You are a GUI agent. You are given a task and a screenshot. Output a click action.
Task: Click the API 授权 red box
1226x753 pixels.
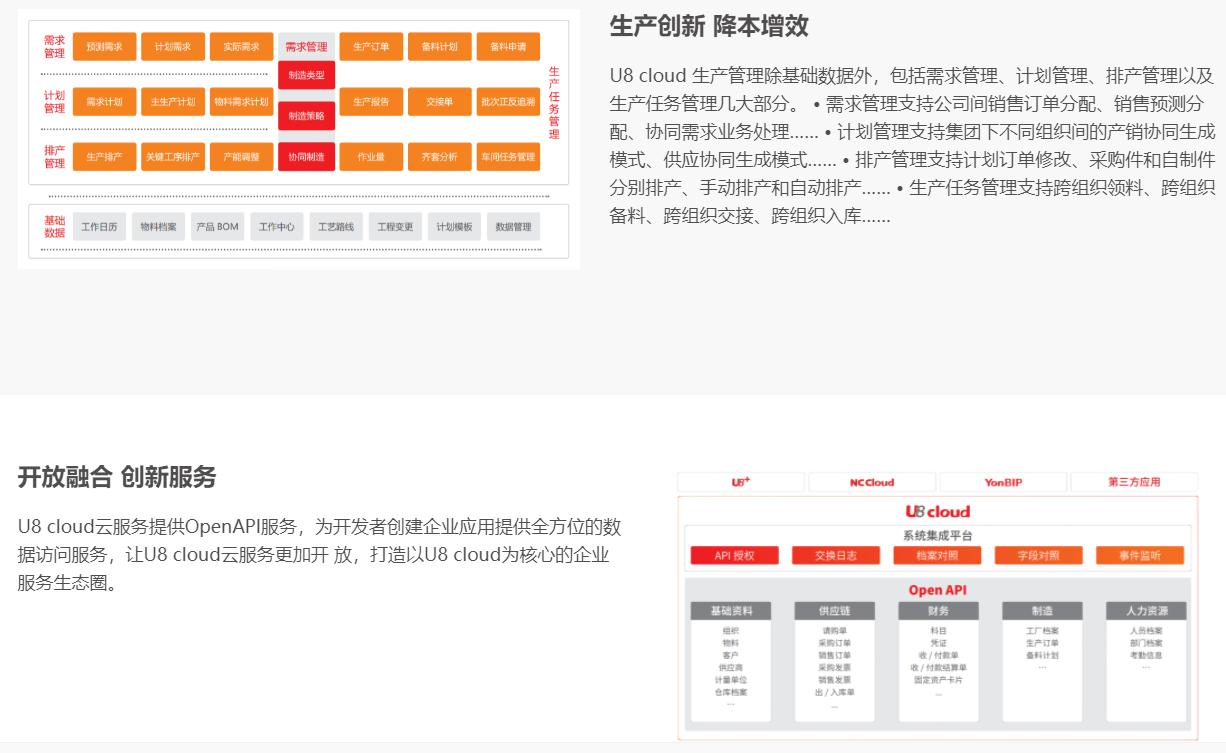pyautogui.click(x=735, y=556)
